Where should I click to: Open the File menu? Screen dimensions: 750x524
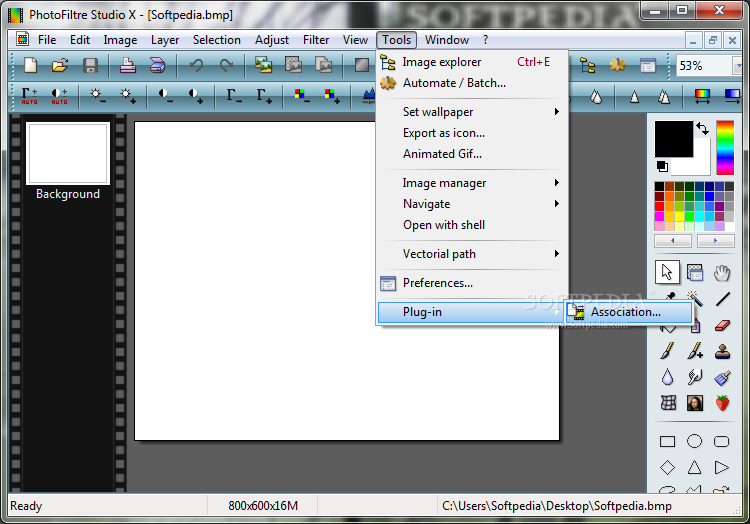pyautogui.click(x=47, y=40)
